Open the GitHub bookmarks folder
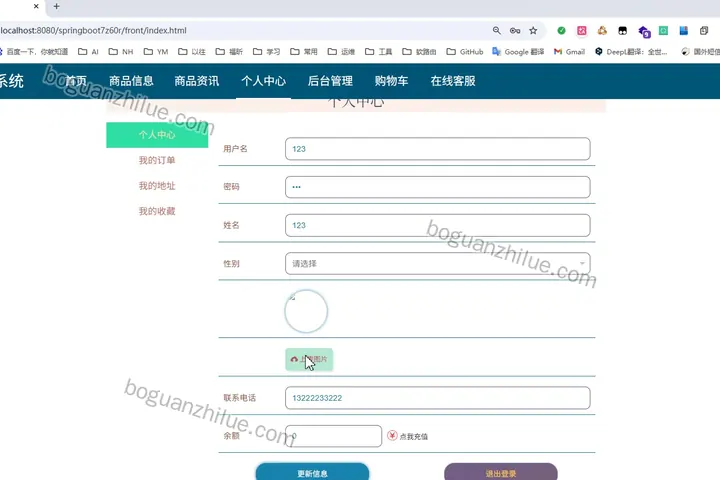The image size is (720, 480). click(x=465, y=51)
